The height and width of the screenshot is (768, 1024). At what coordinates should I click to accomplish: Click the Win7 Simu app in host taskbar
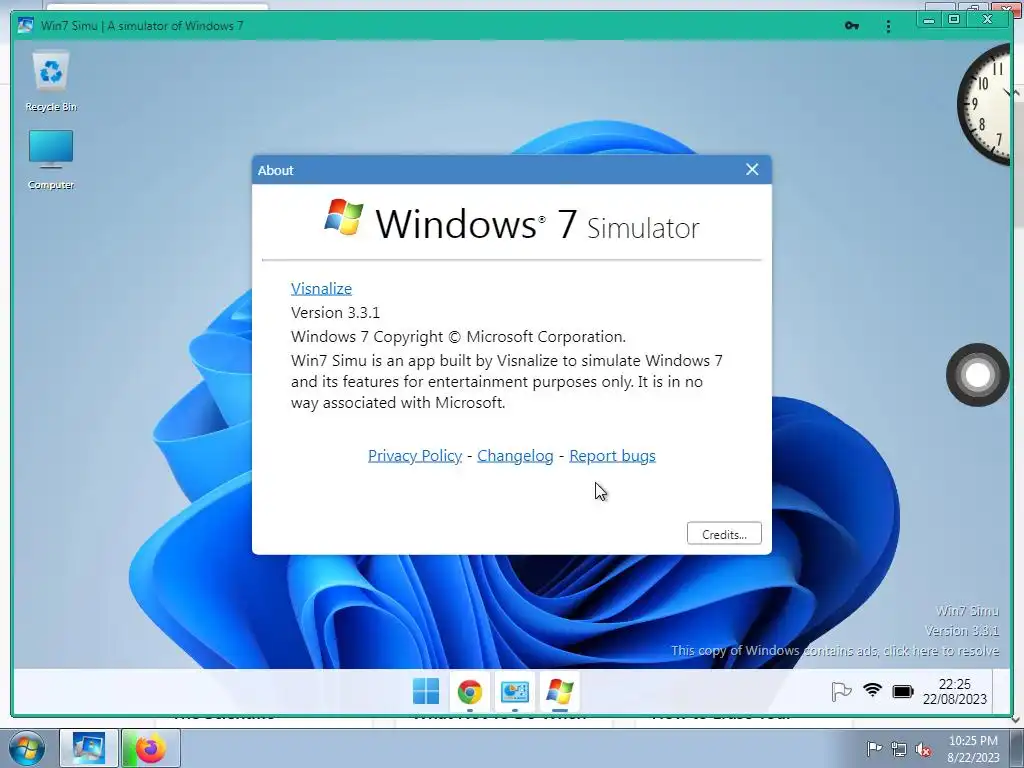point(89,748)
